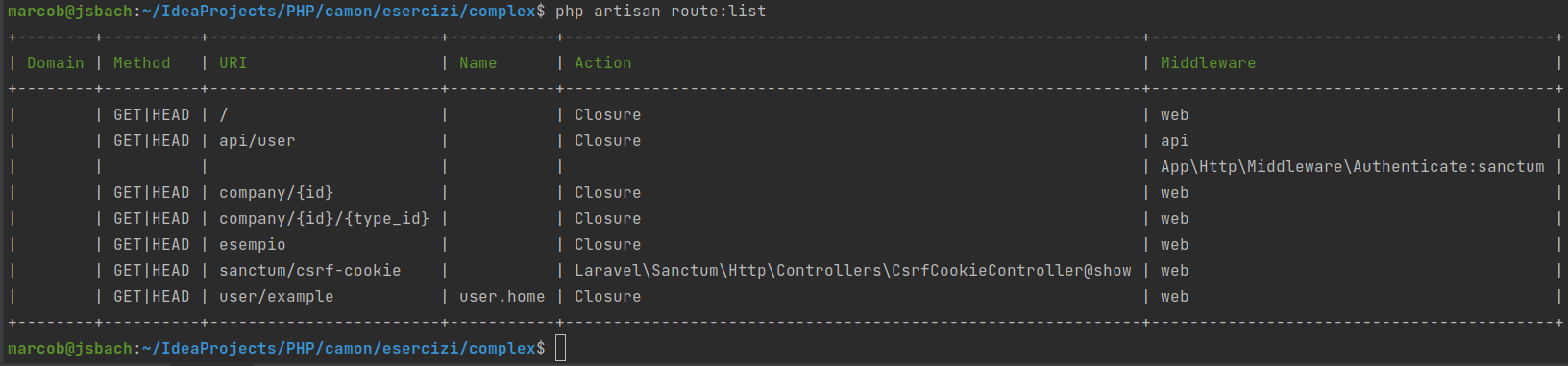The height and width of the screenshot is (366, 1568).
Task: Click the root slash URI entry
Action: (224, 114)
